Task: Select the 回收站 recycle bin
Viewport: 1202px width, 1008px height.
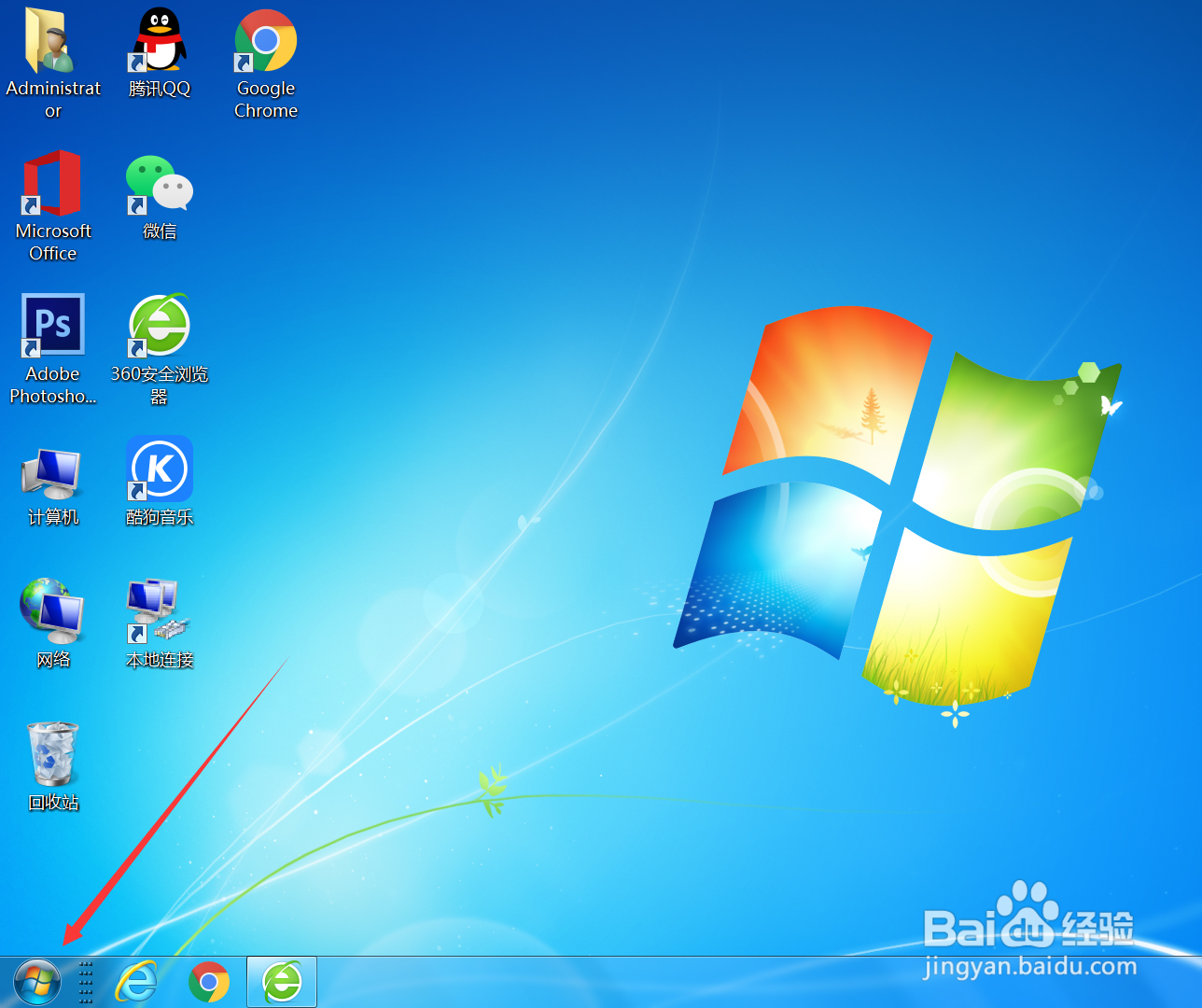Action: 52,754
